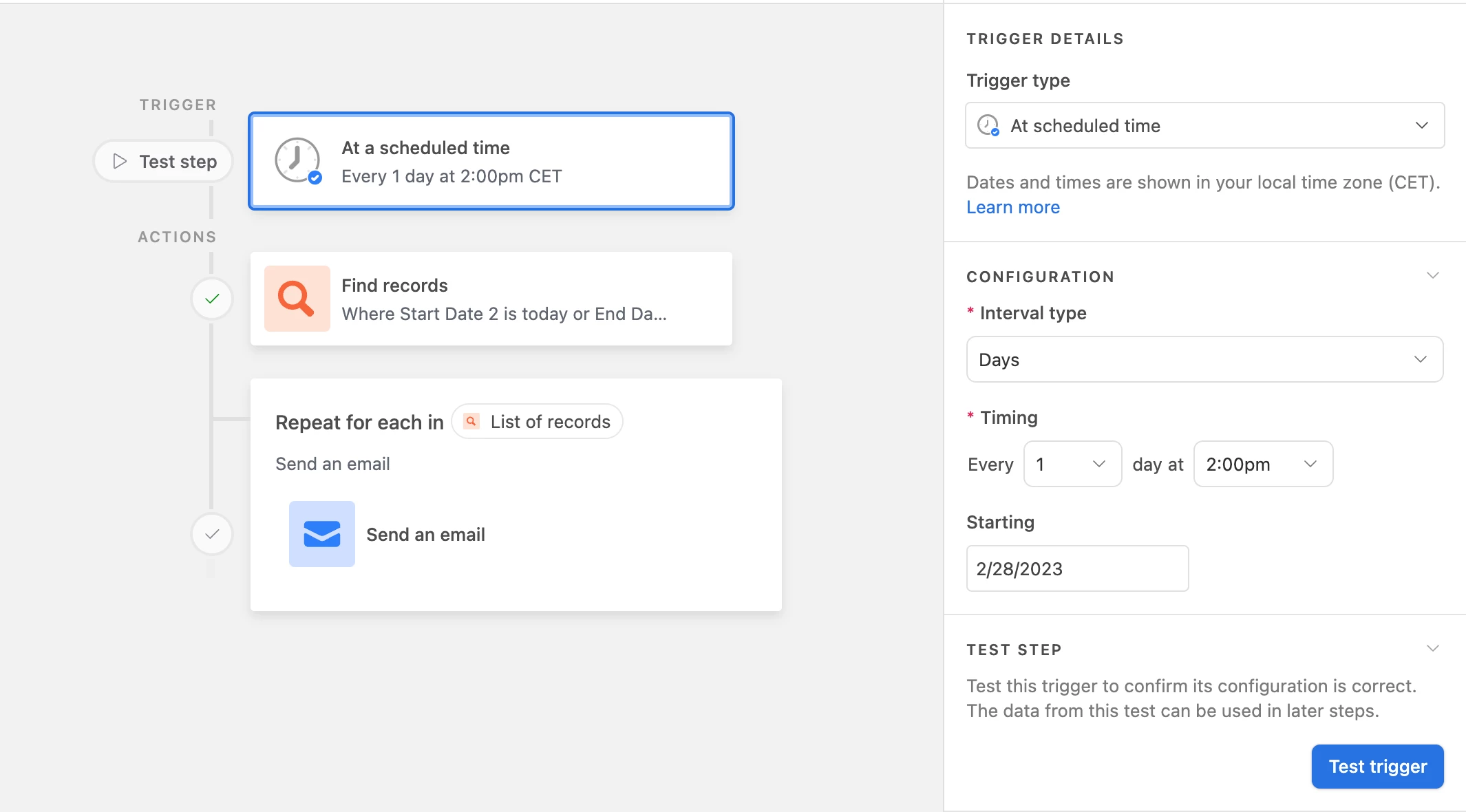Click the small magnifier in List of records

pyautogui.click(x=471, y=421)
